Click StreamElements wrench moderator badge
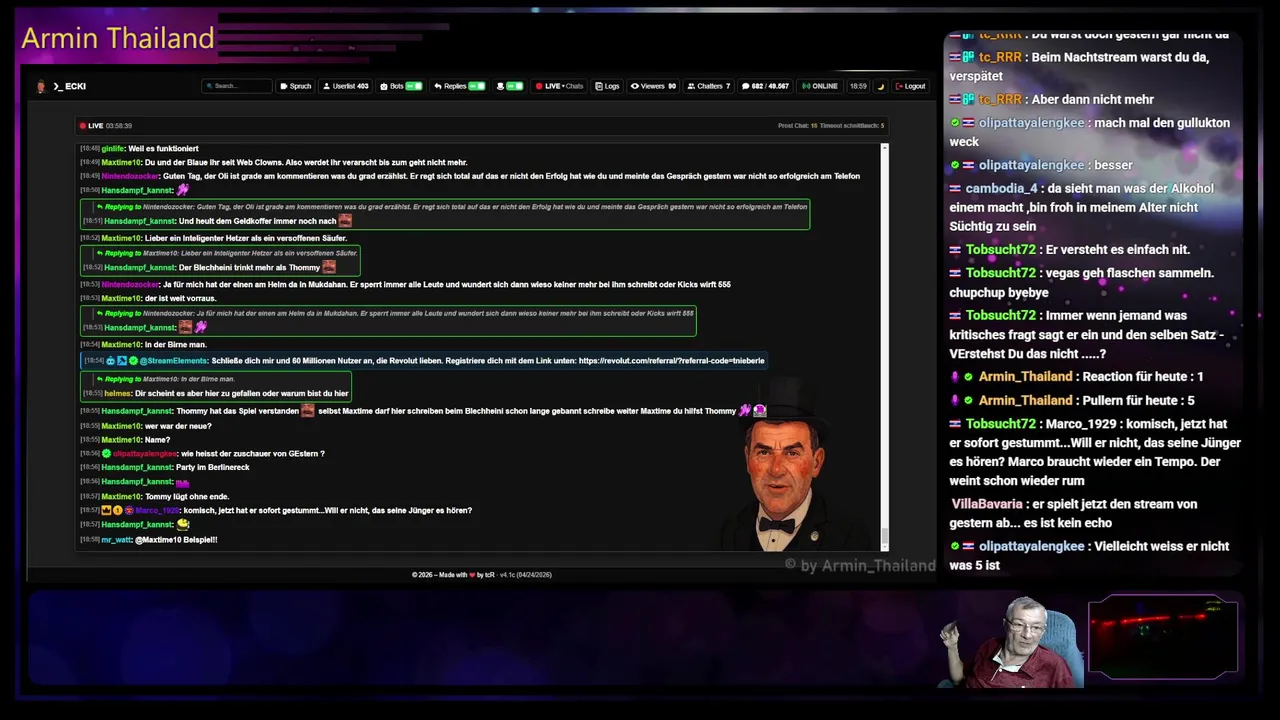Image resolution: width=1280 pixels, height=720 pixels. point(122,360)
